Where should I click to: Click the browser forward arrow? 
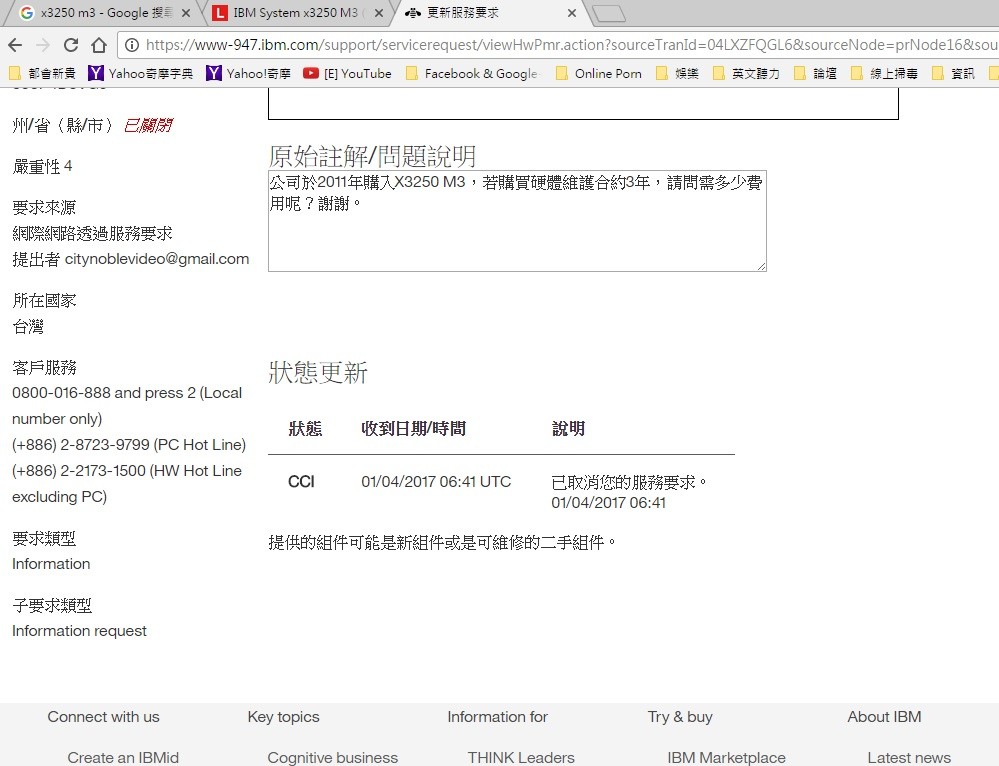click(x=43, y=45)
